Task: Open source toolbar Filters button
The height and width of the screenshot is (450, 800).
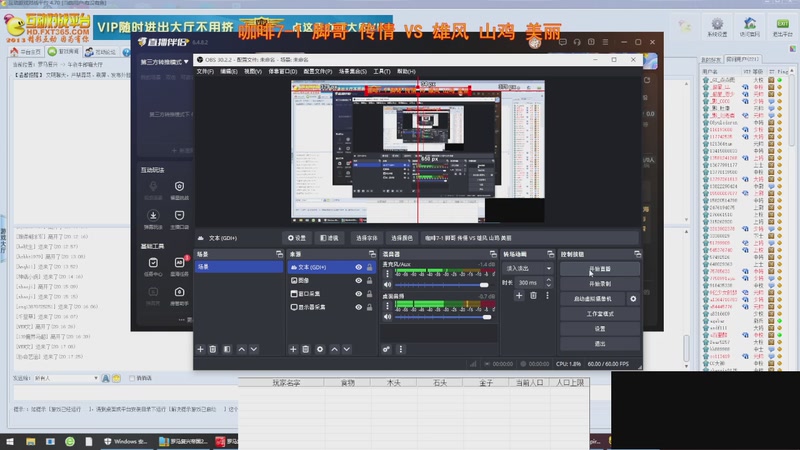Action: [x=330, y=238]
